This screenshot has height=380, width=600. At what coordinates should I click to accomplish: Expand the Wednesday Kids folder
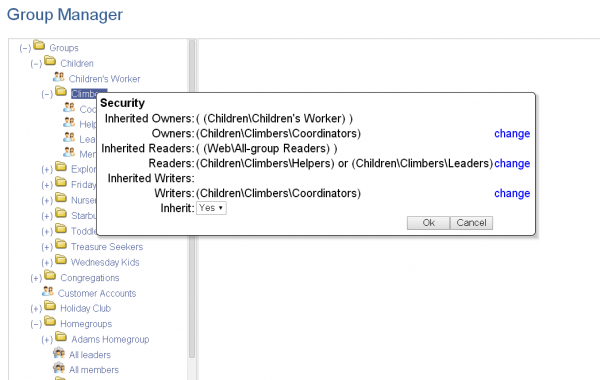click(47, 263)
